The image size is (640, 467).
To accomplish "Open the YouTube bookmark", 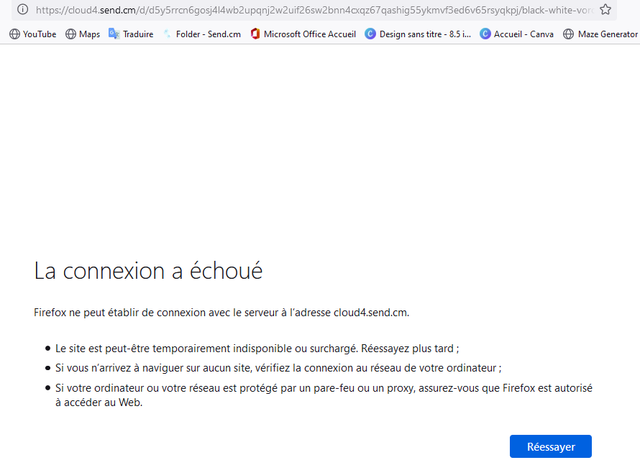I will coord(33,34).
